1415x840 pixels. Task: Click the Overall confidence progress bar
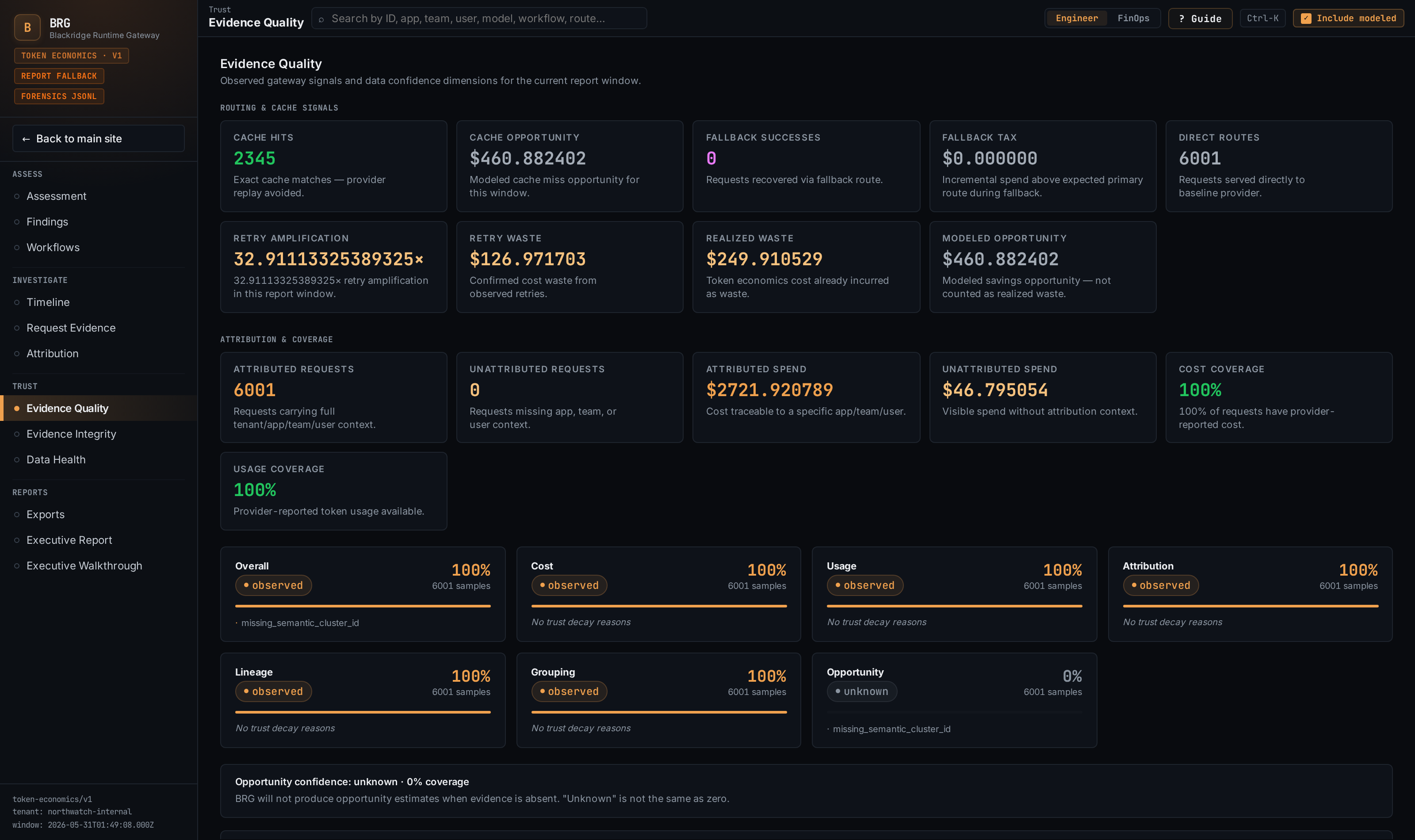[363, 606]
